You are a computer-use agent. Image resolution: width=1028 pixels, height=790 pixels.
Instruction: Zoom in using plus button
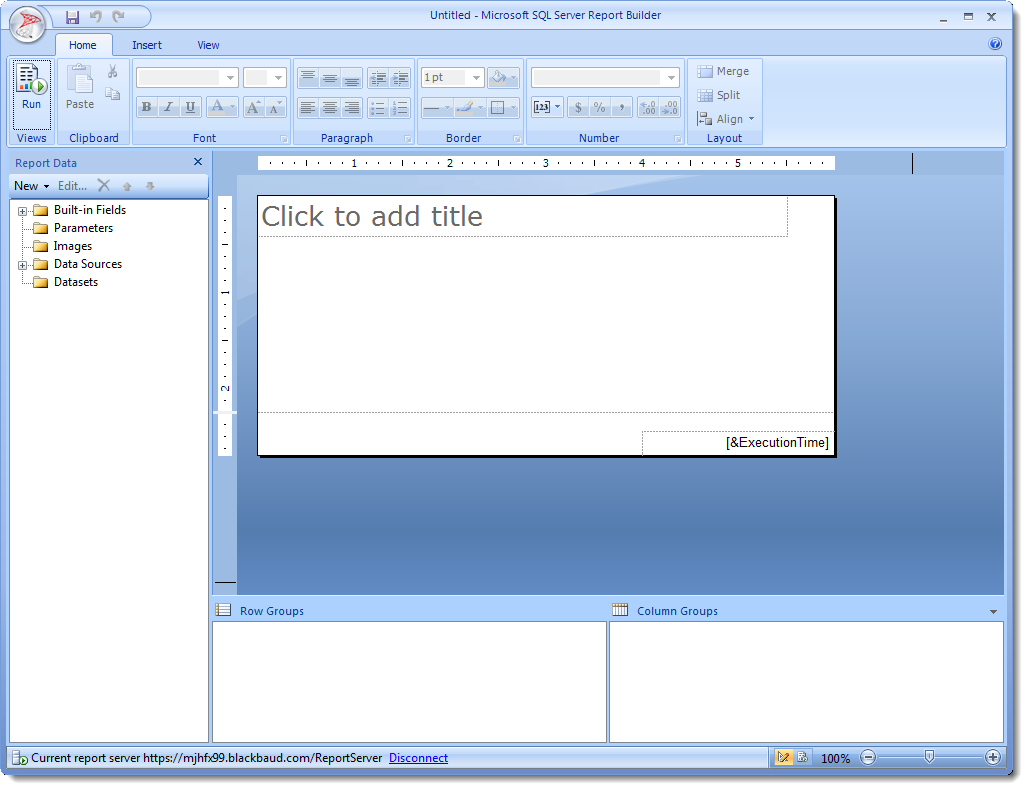(x=993, y=757)
